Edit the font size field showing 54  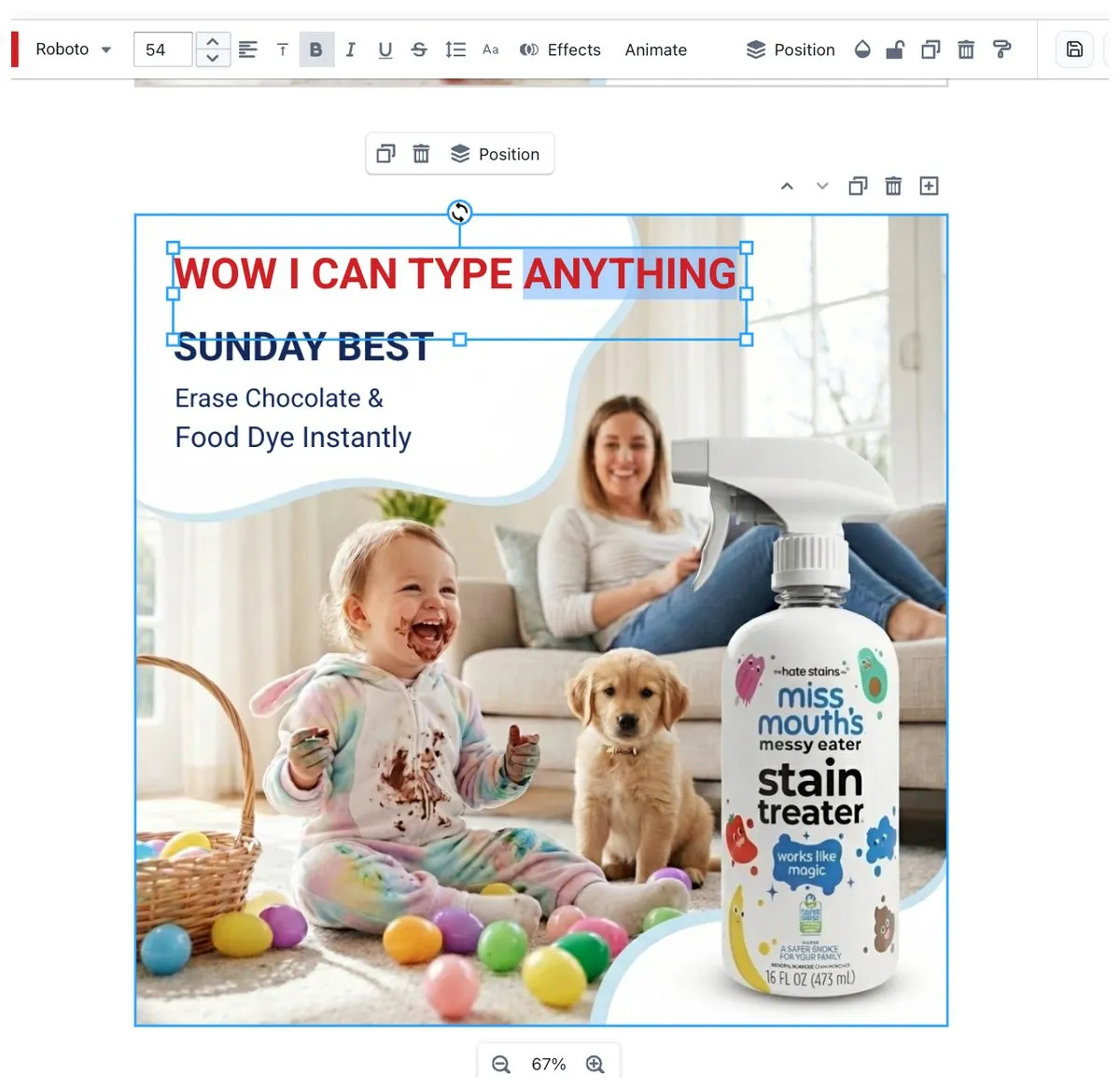point(162,49)
